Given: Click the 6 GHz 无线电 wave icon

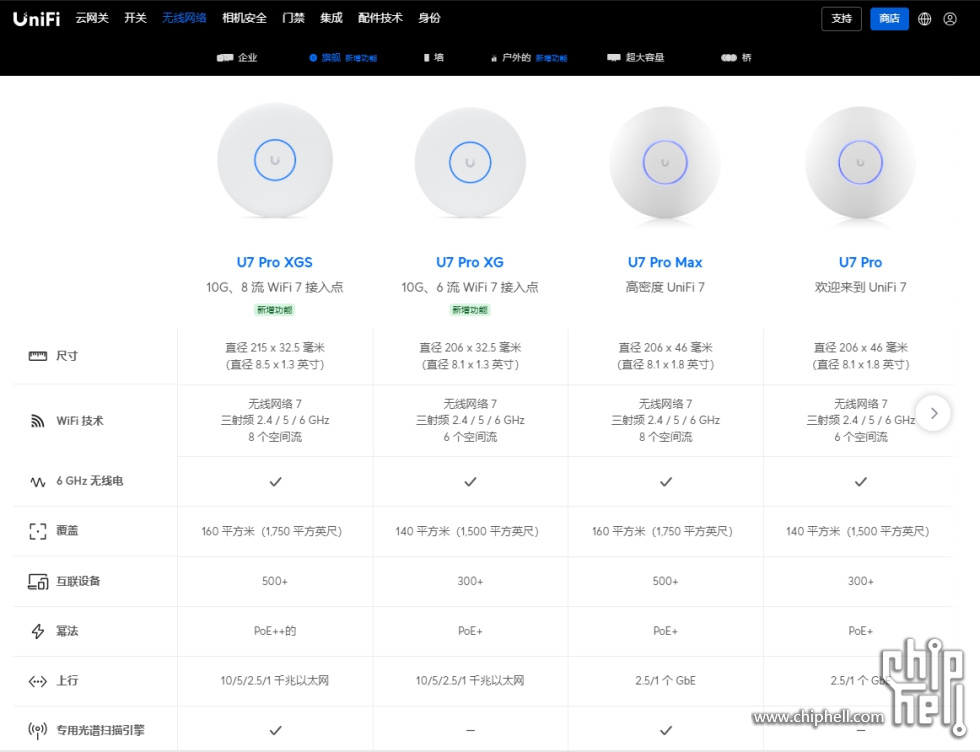Looking at the screenshot, I should [38, 481].
